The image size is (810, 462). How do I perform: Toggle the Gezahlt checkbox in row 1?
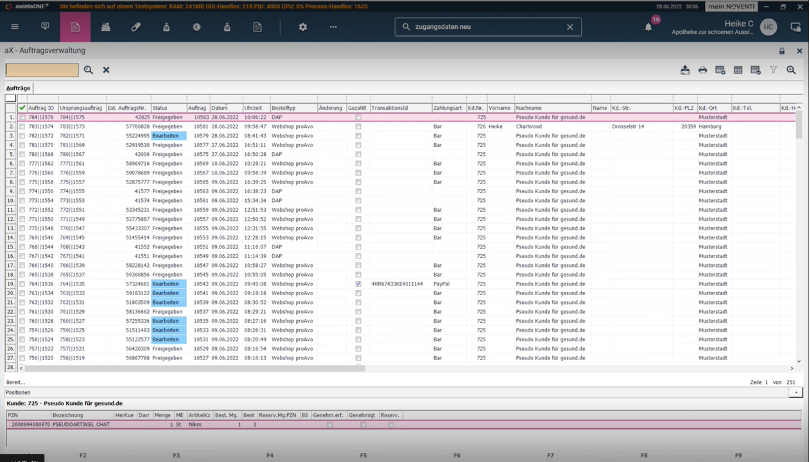[x=359, y=117]
